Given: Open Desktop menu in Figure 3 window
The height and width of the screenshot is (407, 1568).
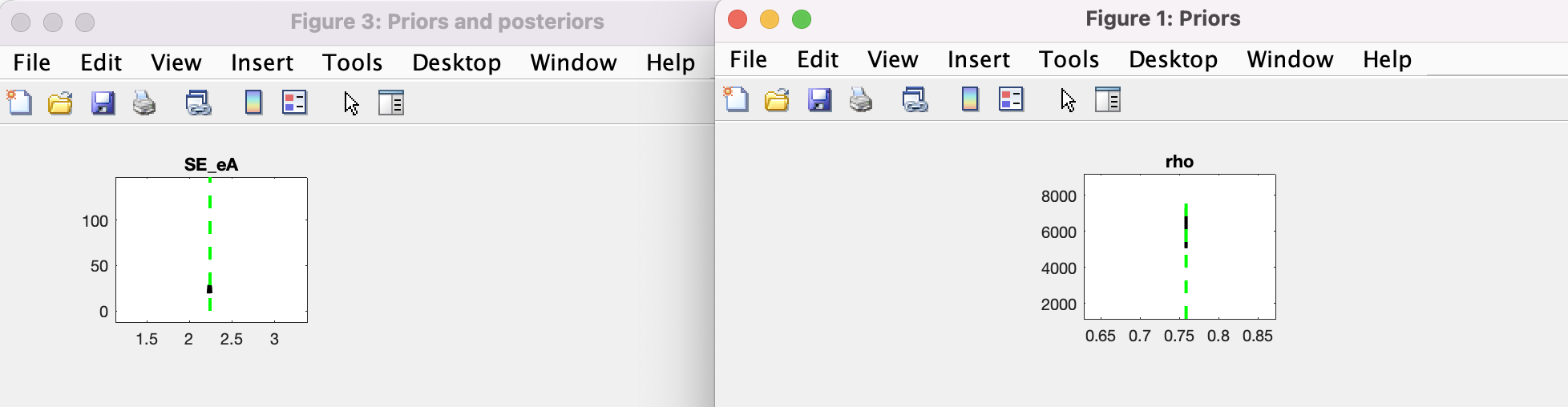Looking at the screenshot, I should tap(457, 62).
